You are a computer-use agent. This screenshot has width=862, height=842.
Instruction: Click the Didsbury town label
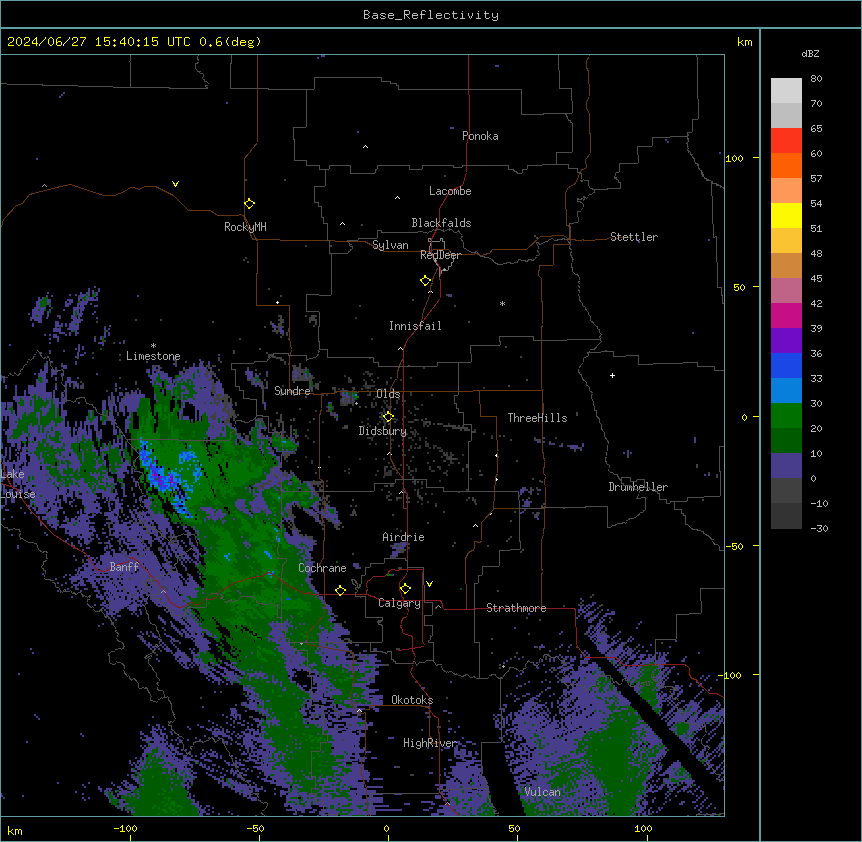point(383,431)
